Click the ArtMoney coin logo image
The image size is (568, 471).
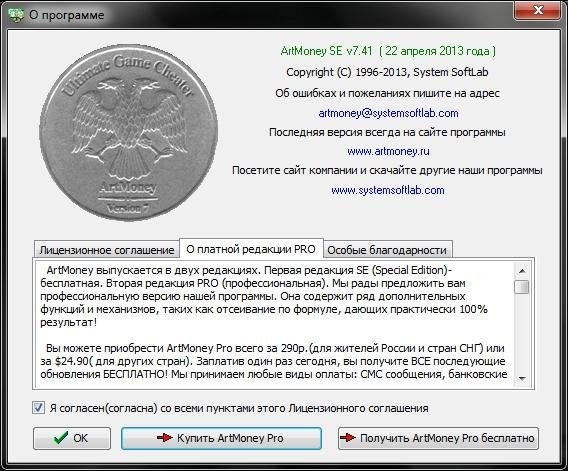[129, 133]
